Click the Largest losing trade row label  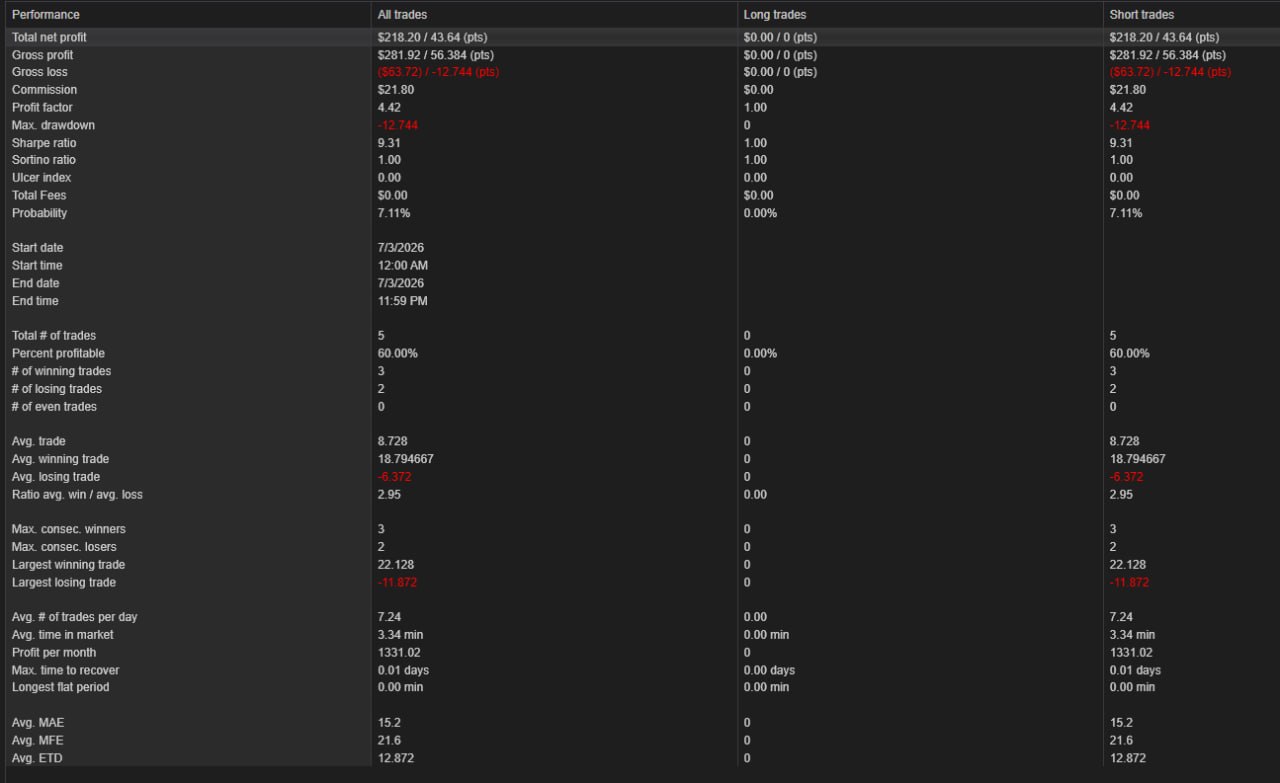[64, 583]
